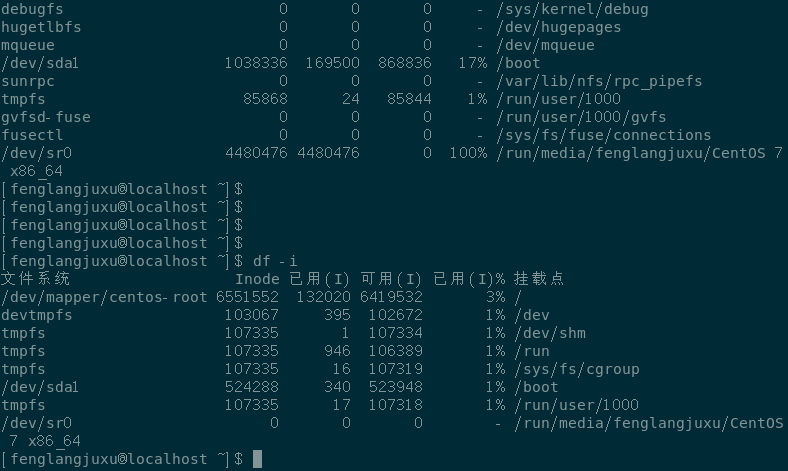Click the 已用(I)% column header

pos(469,279)
